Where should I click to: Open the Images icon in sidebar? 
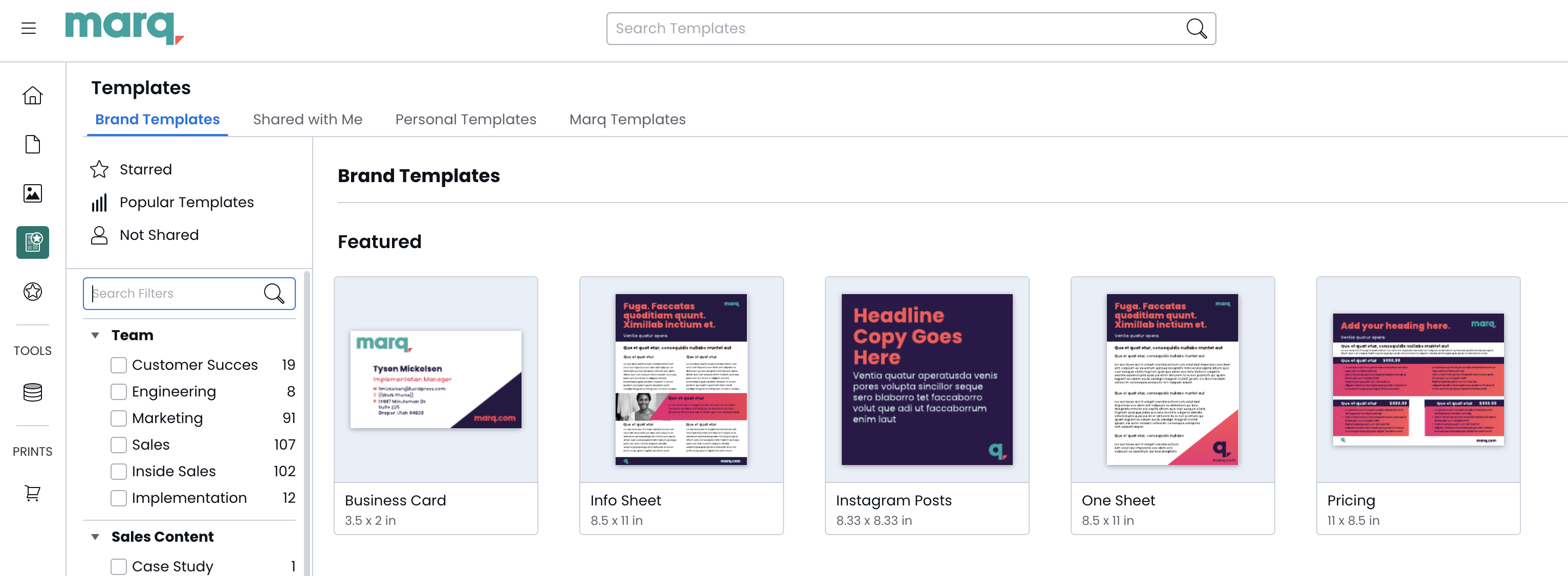(x=33, y=193)
